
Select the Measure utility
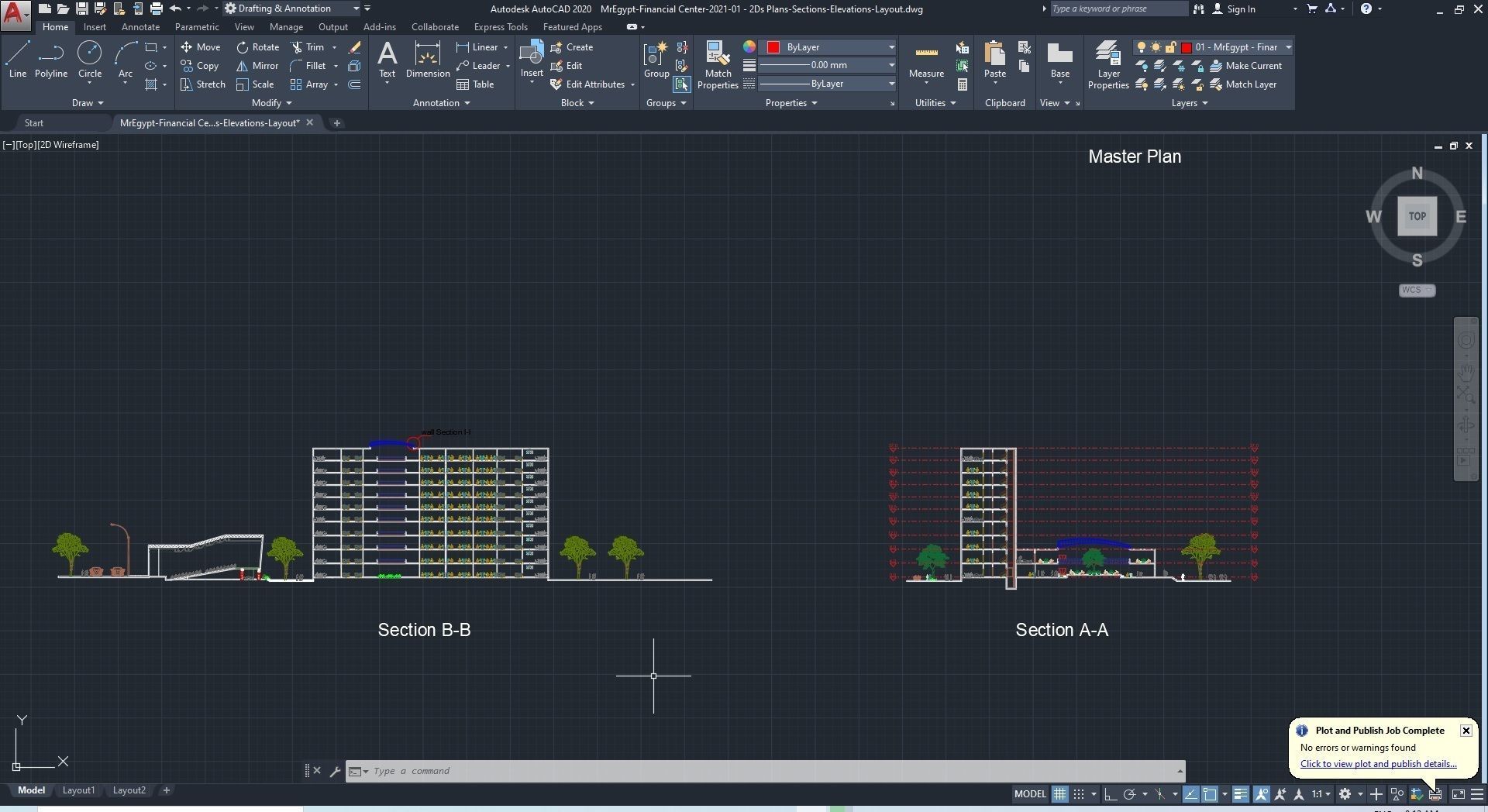point(926,62)
